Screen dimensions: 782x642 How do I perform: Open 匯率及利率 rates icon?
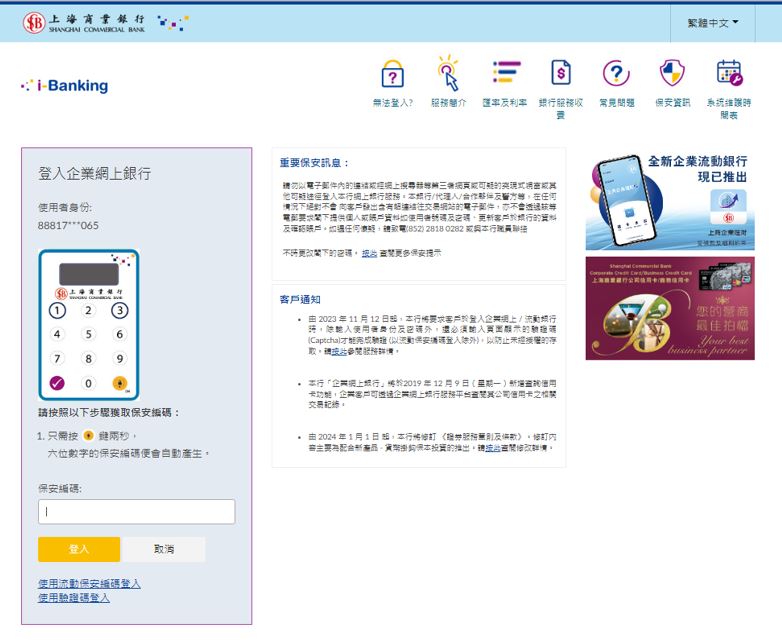[x=506, y=74]
